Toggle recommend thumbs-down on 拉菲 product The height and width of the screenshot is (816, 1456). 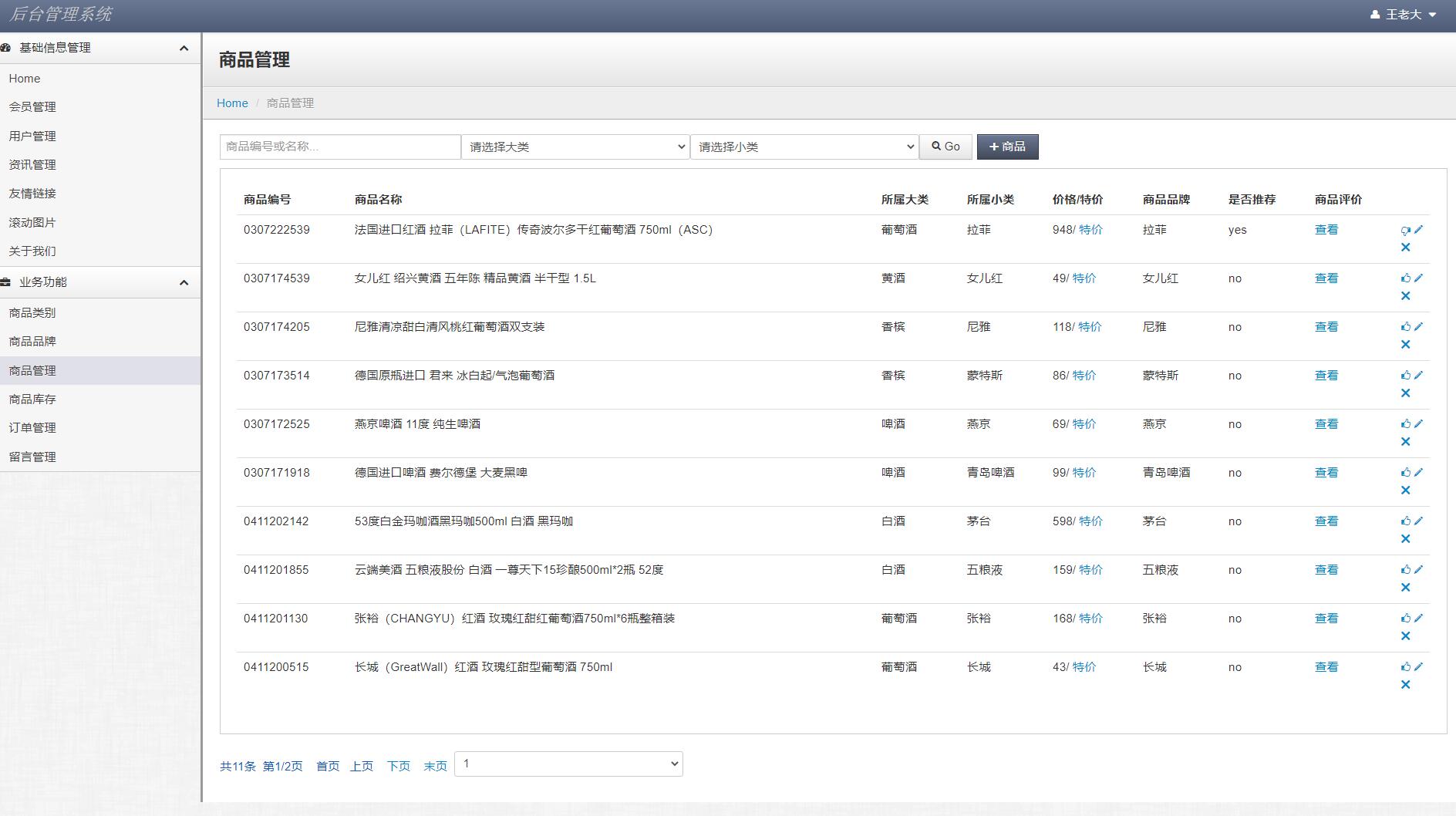tap(1404, 228)
